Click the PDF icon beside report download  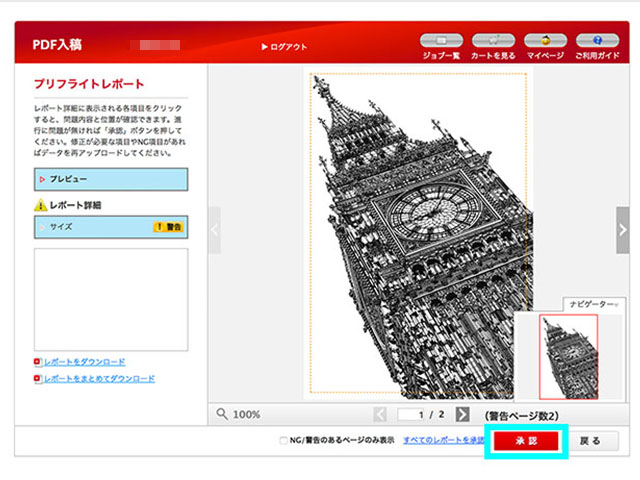click(38, 362)
